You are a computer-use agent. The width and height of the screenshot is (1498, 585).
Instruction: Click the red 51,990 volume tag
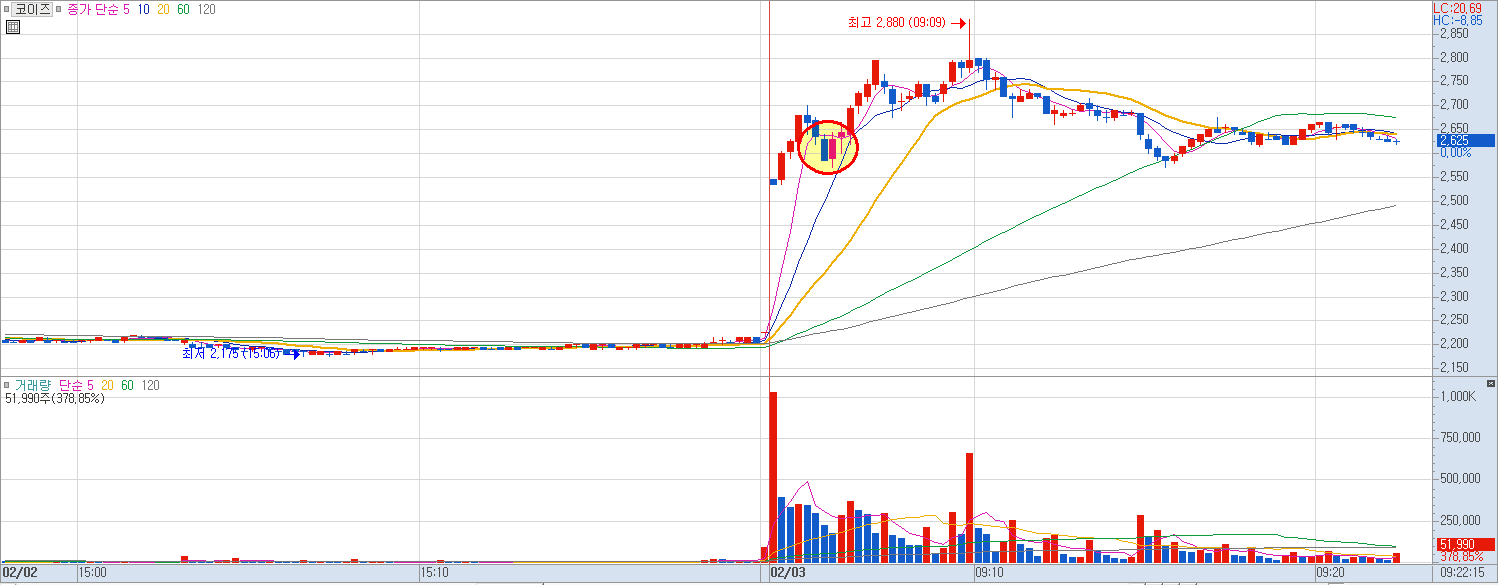pos(1465,544)
